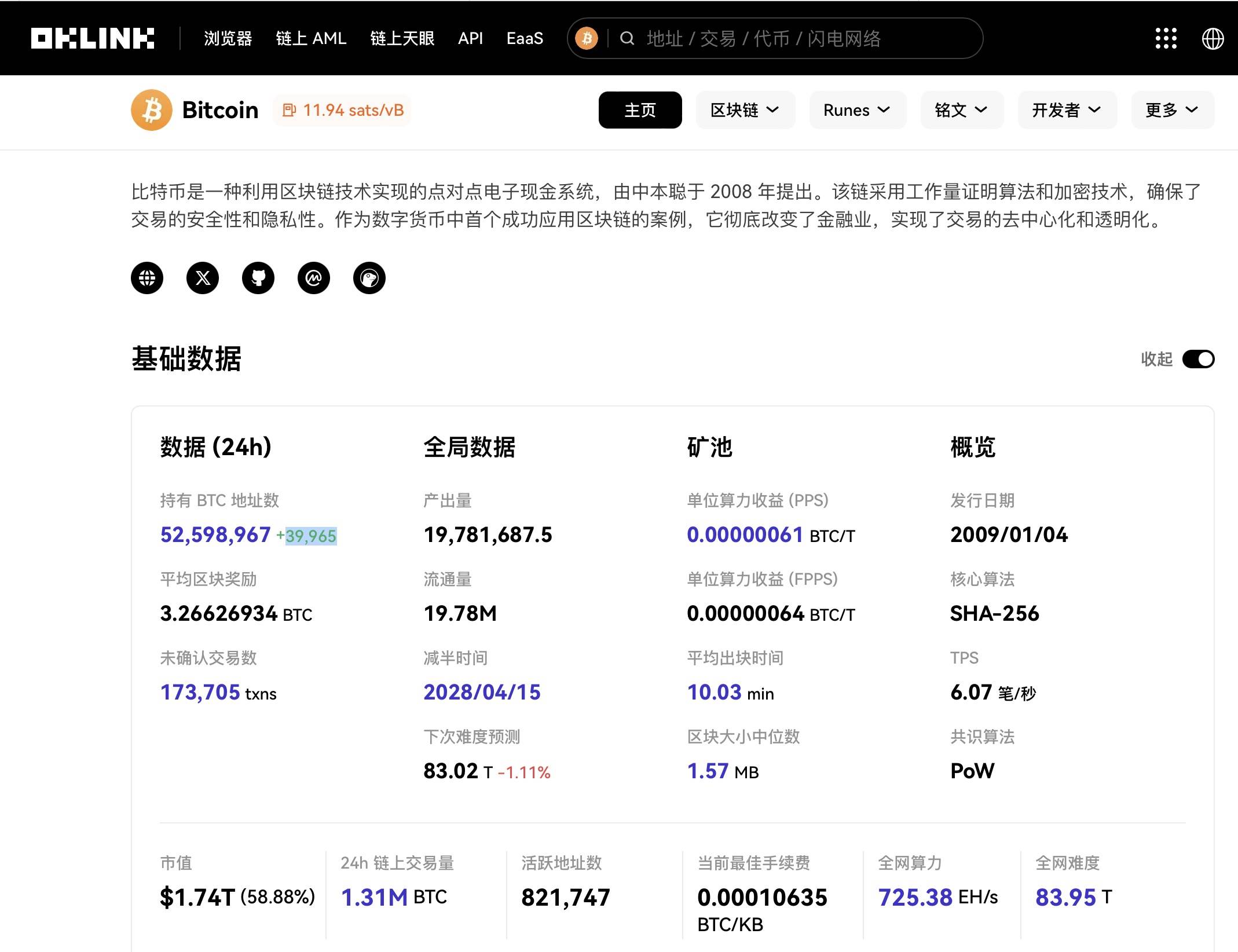Open the 173,705 unconfirmed transactions link
Screen dimensions: 1238x952
coord(200,693)
